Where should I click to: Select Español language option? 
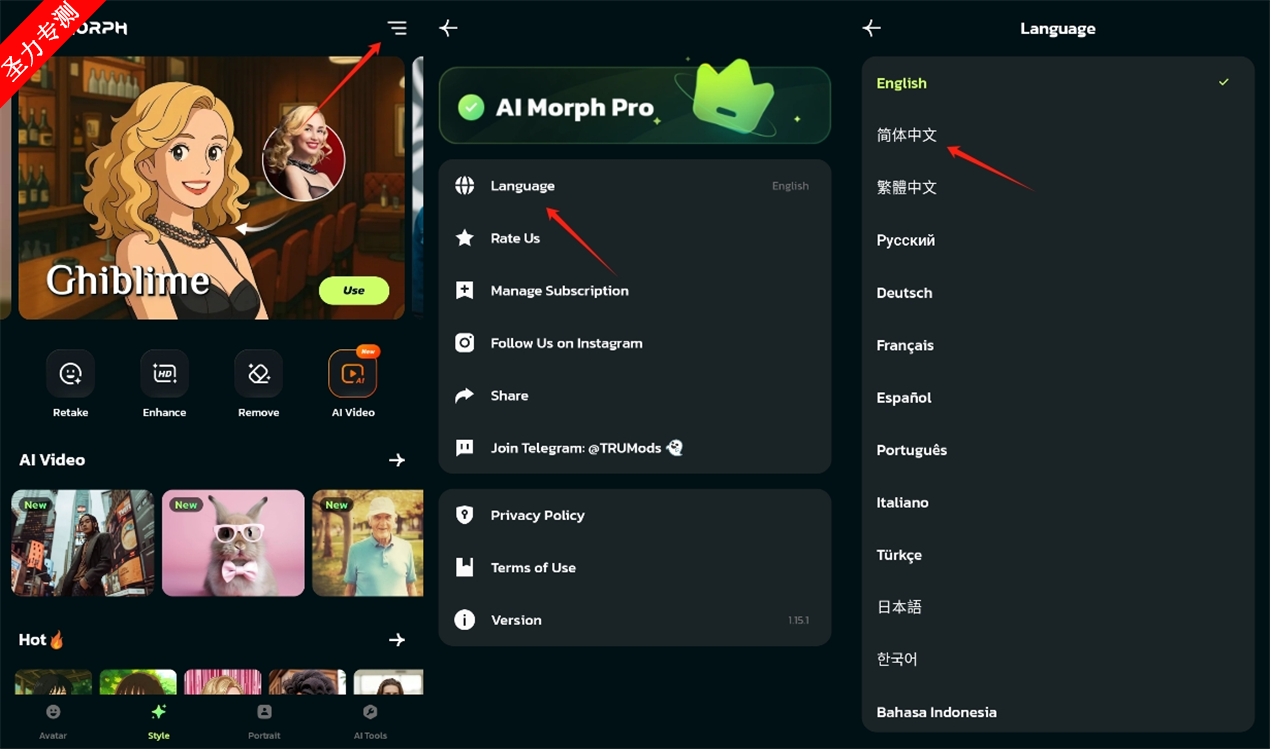(1058, 397)
